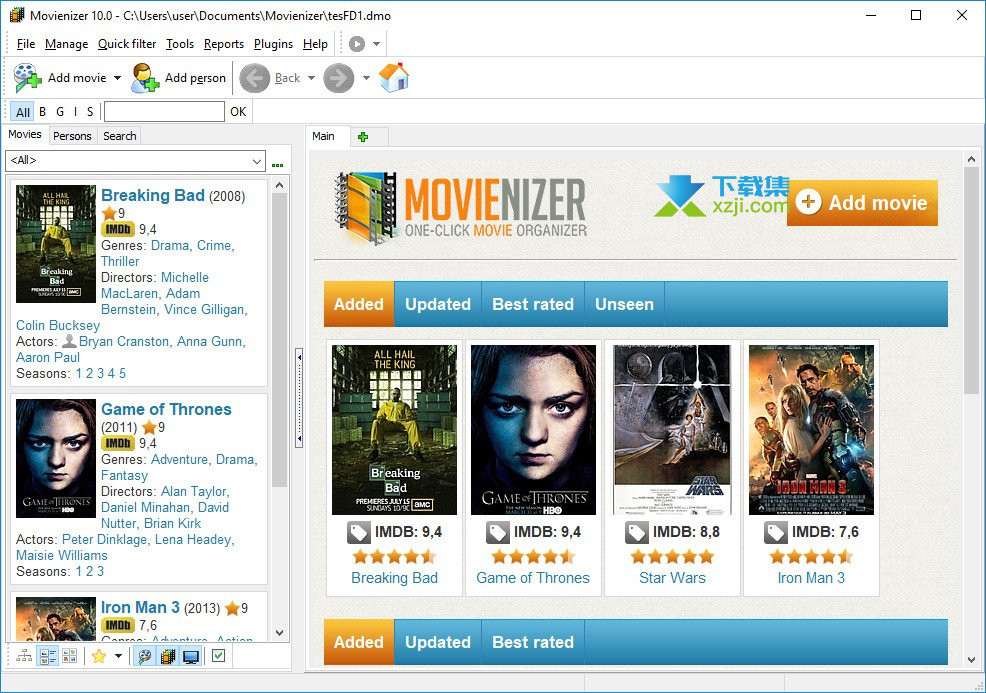Screen dimensions: 986x693
Task: Select the Main tab
Action: (x=323, y=136)
